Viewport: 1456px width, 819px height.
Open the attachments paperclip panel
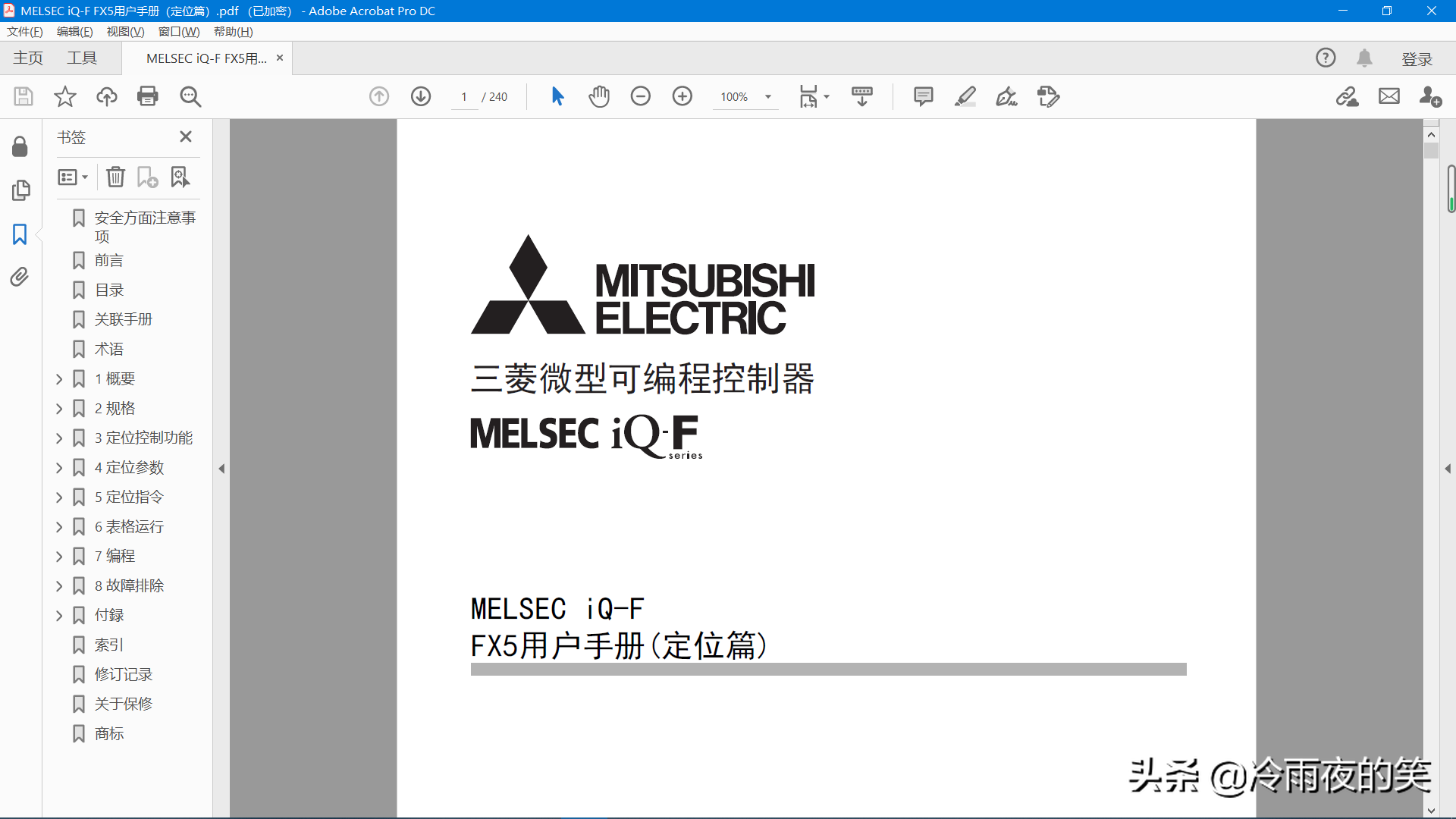coord(20,277)
